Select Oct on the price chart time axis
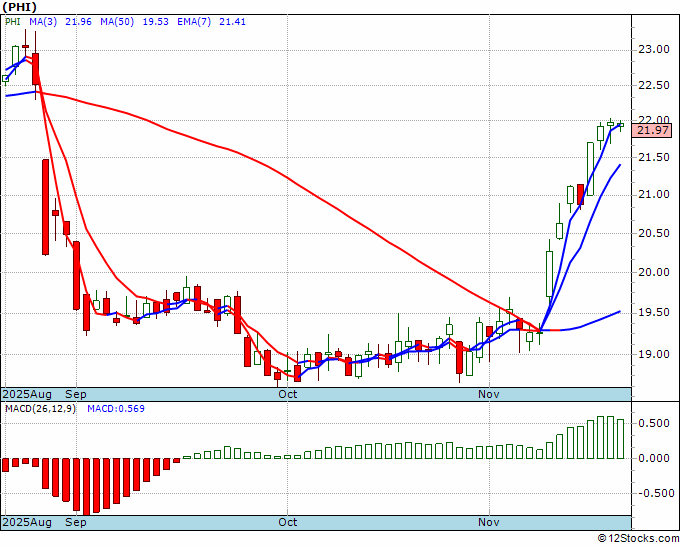The image size is (680, 546). [288, 394]
